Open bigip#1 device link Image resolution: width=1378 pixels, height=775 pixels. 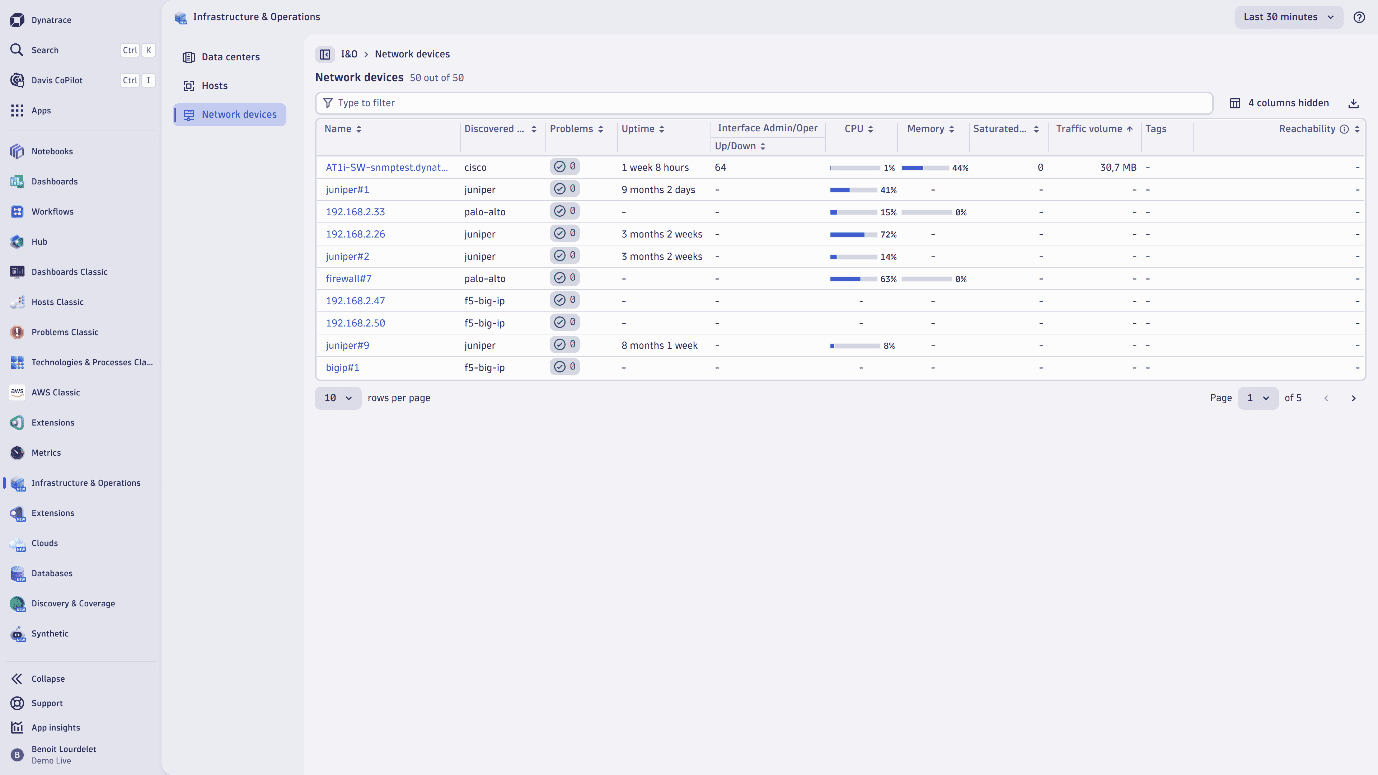343,368
